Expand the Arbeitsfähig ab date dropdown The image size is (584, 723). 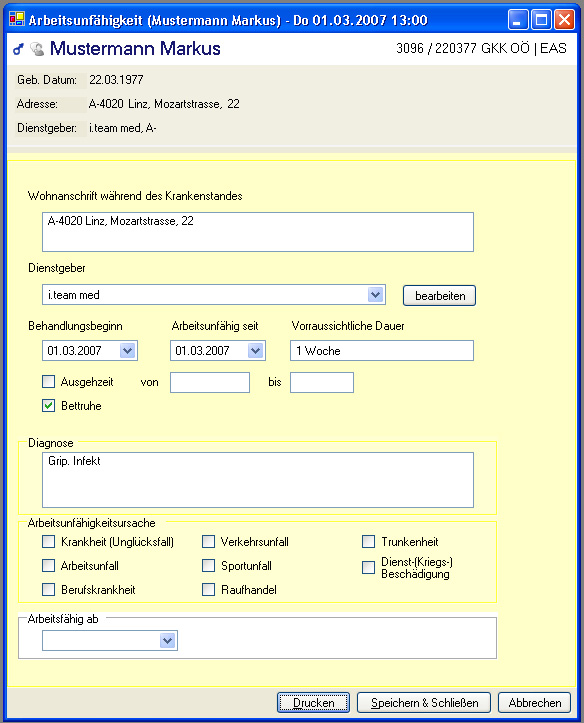pos(168,640)
